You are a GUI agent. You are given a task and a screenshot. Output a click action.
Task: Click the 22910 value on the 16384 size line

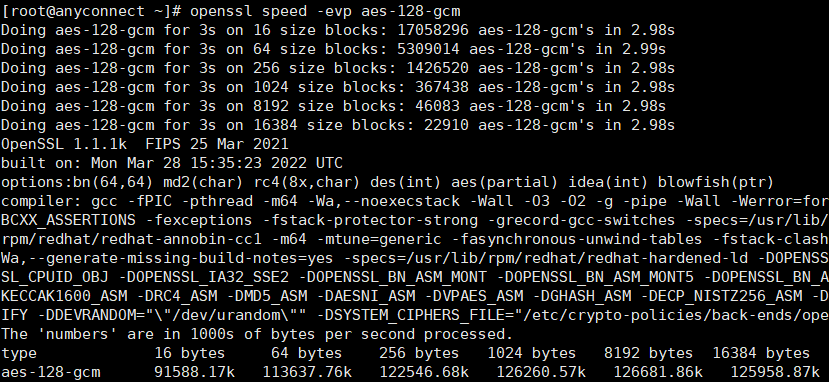click(x=446, y=125)
